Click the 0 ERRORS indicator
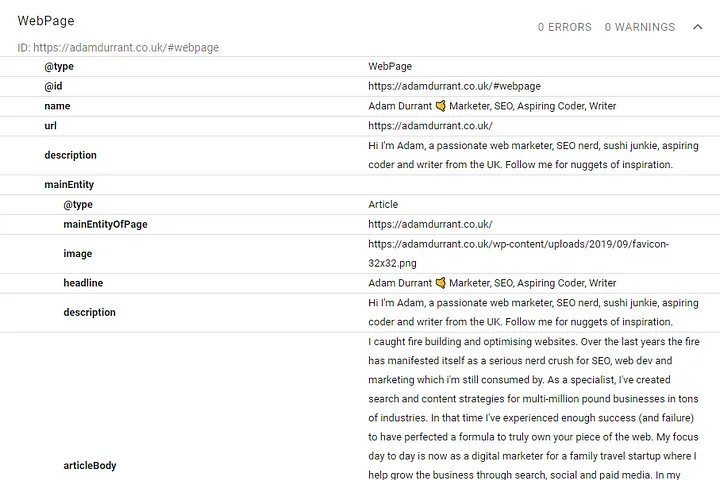This screenshot has width=720, height=480. (564, 27)
